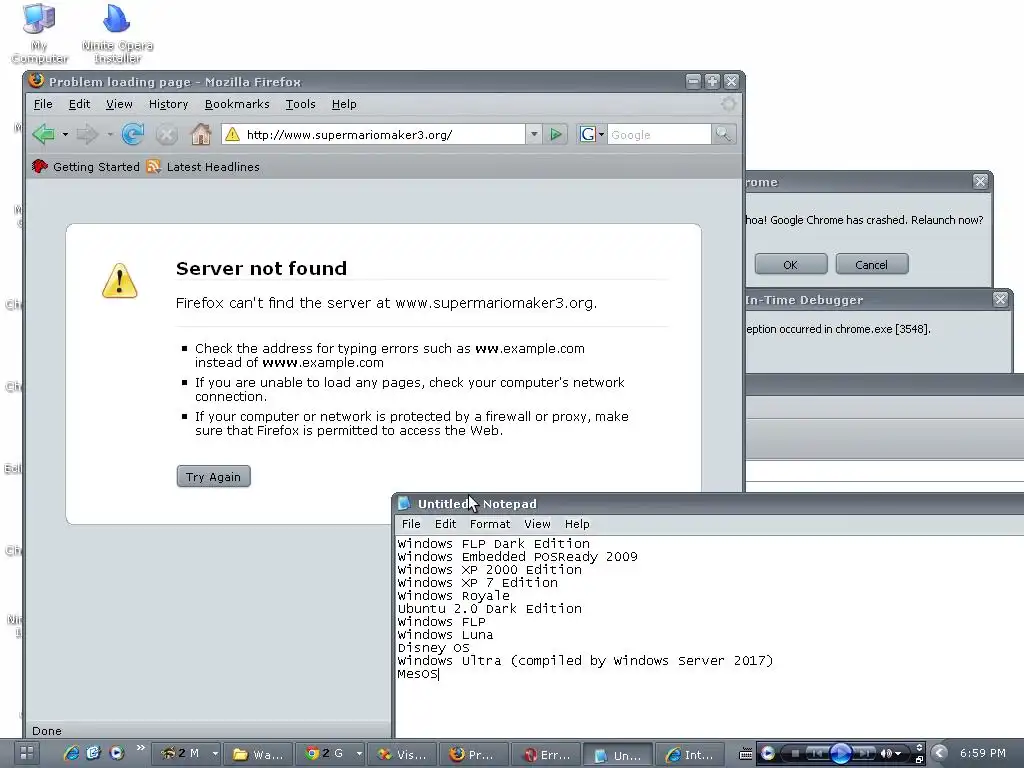Open Firefox Edit menu
1024x768 pixels.
click(80, 104)
